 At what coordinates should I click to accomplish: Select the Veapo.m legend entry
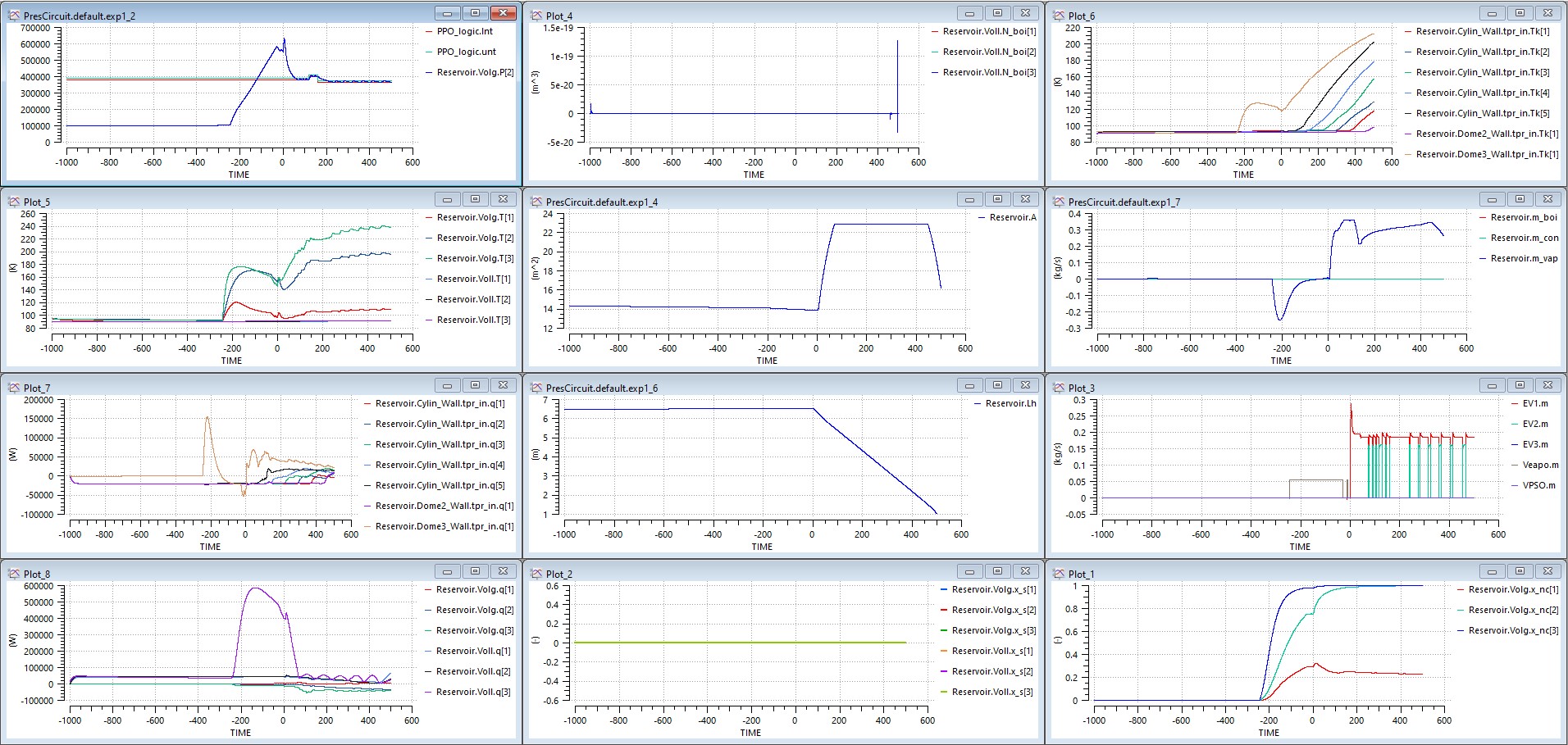1535,465
